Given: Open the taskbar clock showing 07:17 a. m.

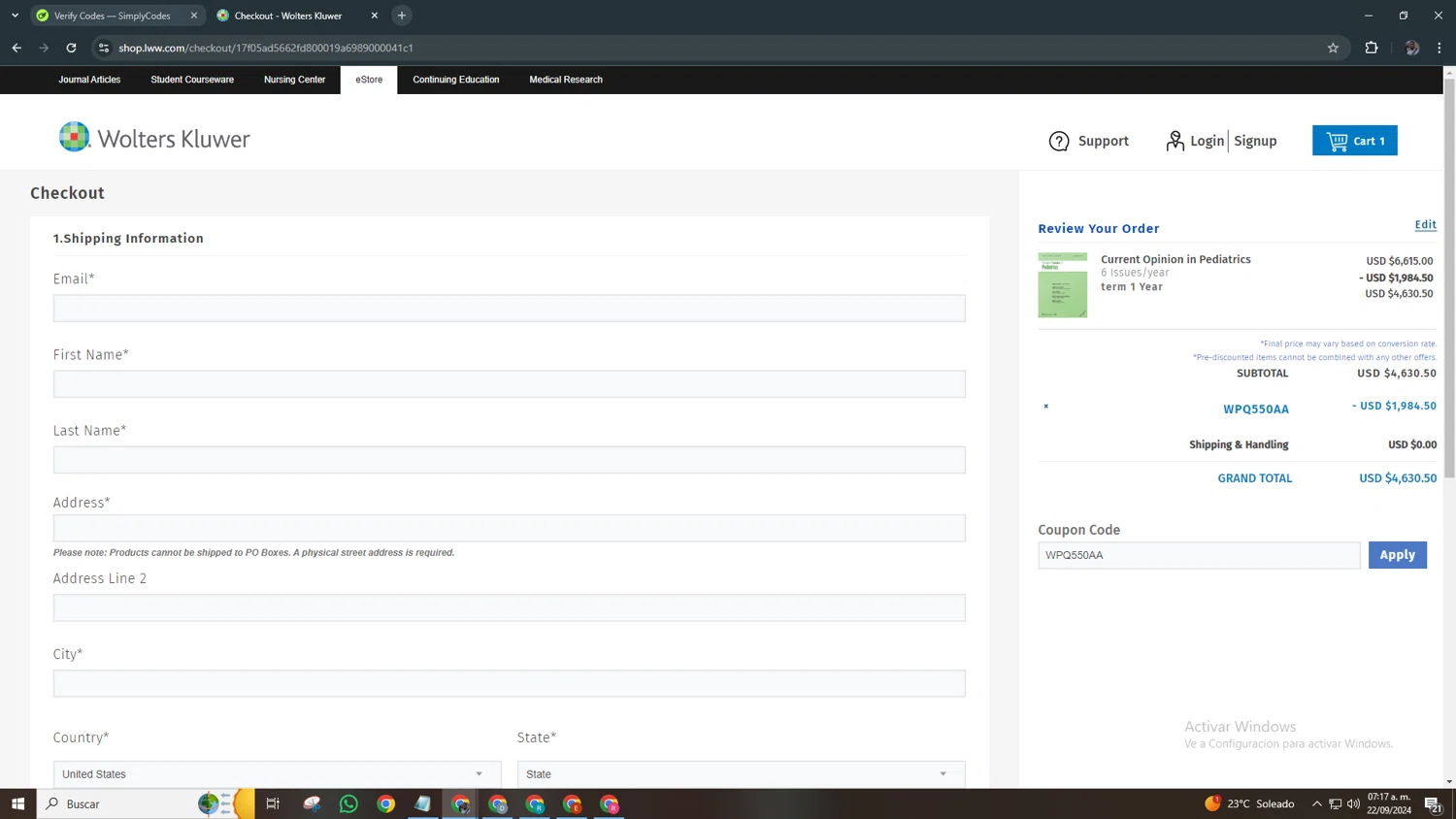Looking at the screenshot, I should coord(1389,803).
